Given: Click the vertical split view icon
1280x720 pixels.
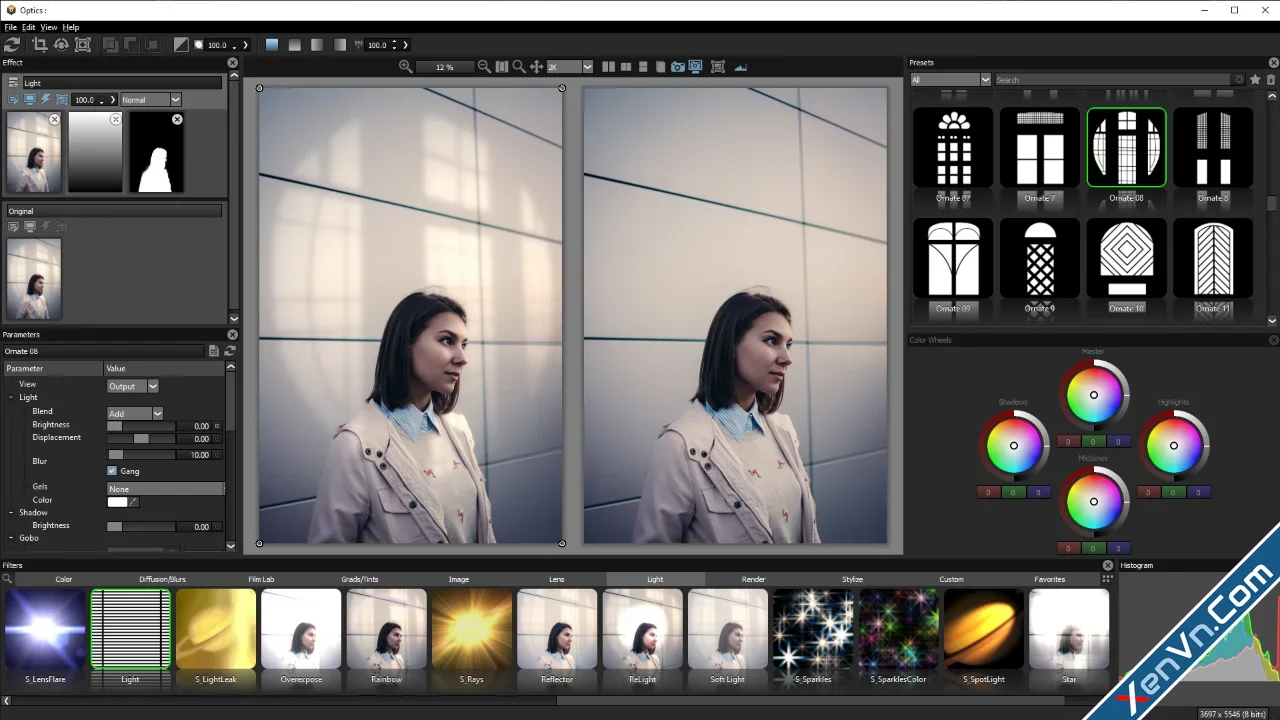Looking at the screenshot, I should click(626, 67).
